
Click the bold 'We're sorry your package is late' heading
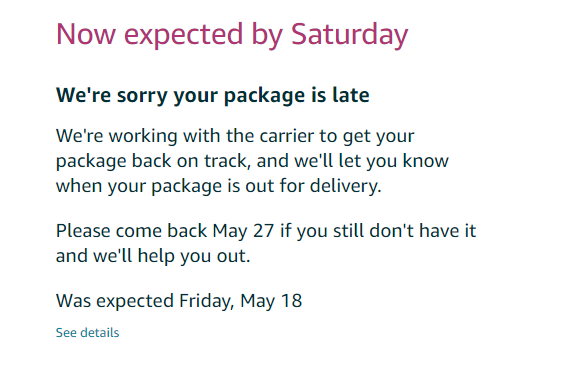click(x=213, y=96)
